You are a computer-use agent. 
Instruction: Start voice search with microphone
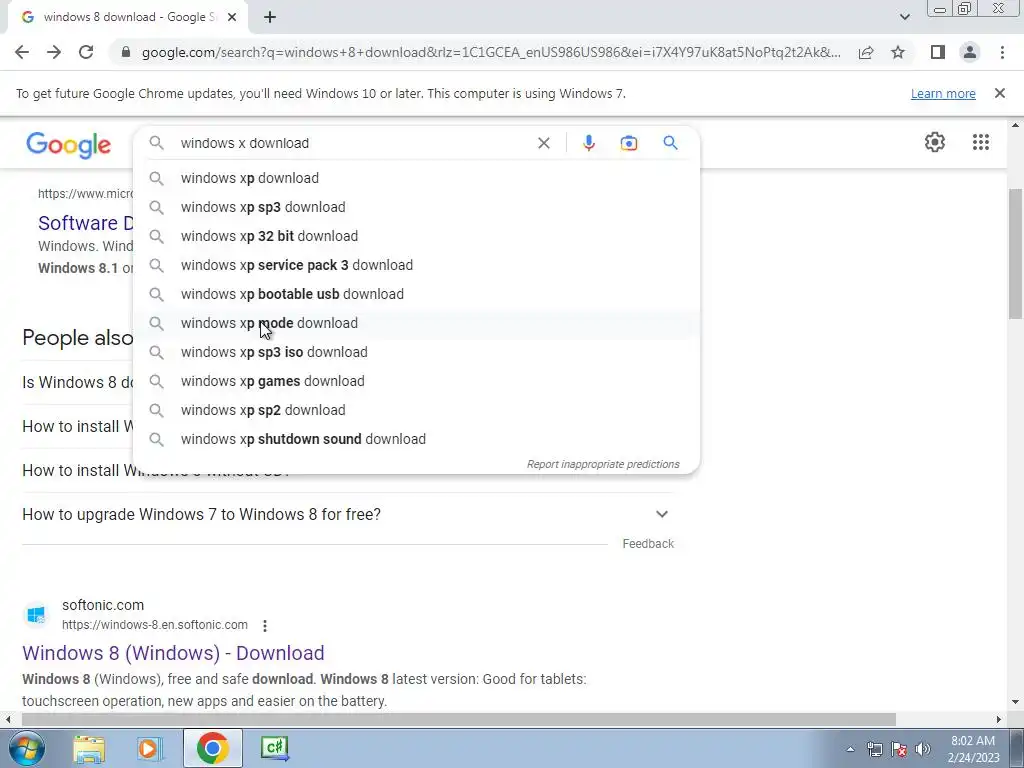[x=588, y=143]
